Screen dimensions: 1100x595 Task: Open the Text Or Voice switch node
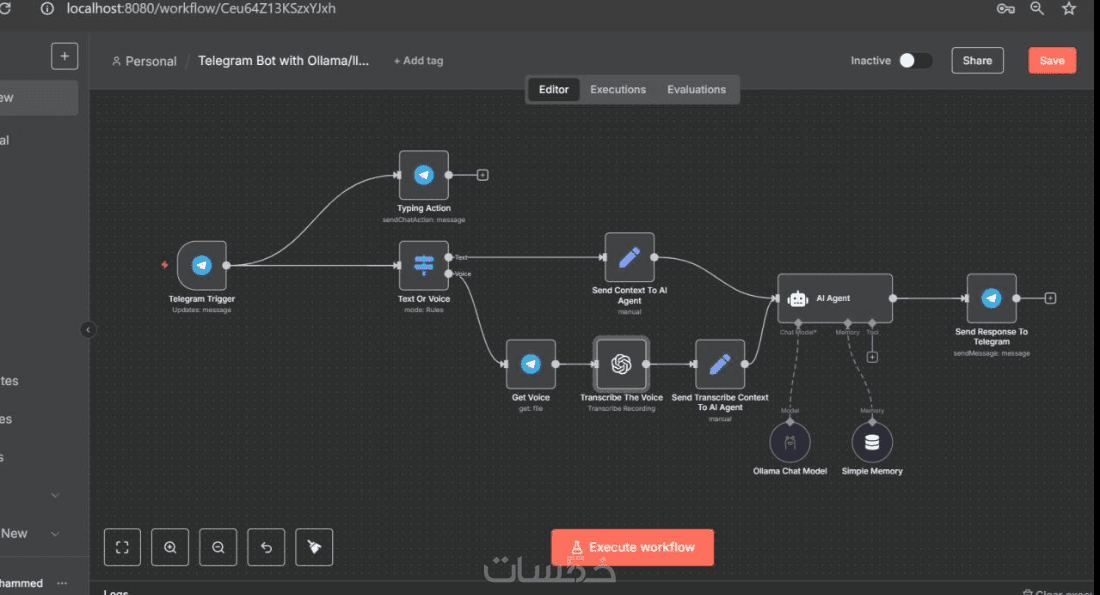[424, 265]
